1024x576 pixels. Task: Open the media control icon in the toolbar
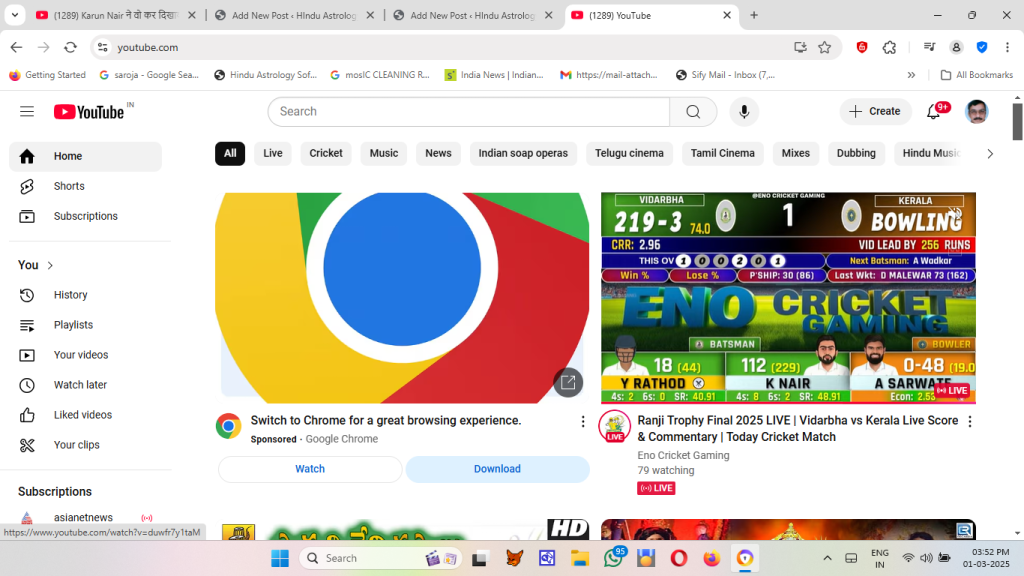929,47
